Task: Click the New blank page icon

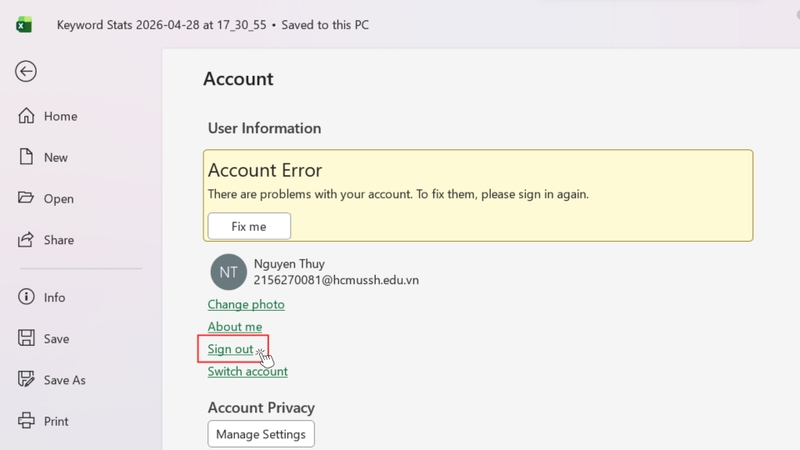Action: click(x=26, y=157)
